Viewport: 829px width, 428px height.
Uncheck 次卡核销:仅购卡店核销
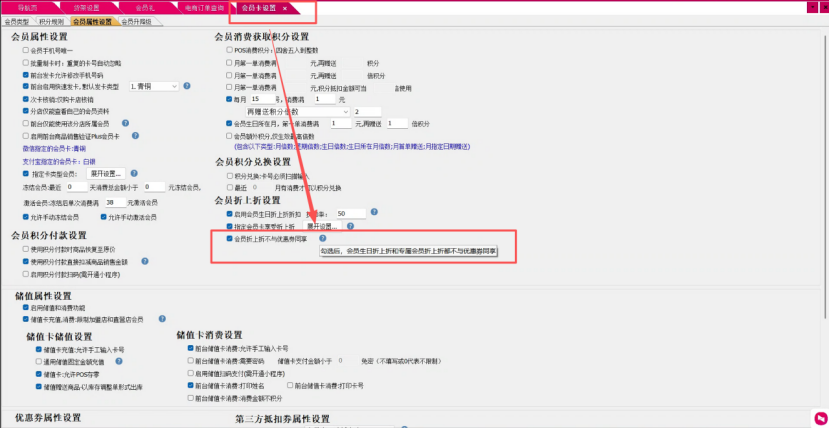(25, 99)
